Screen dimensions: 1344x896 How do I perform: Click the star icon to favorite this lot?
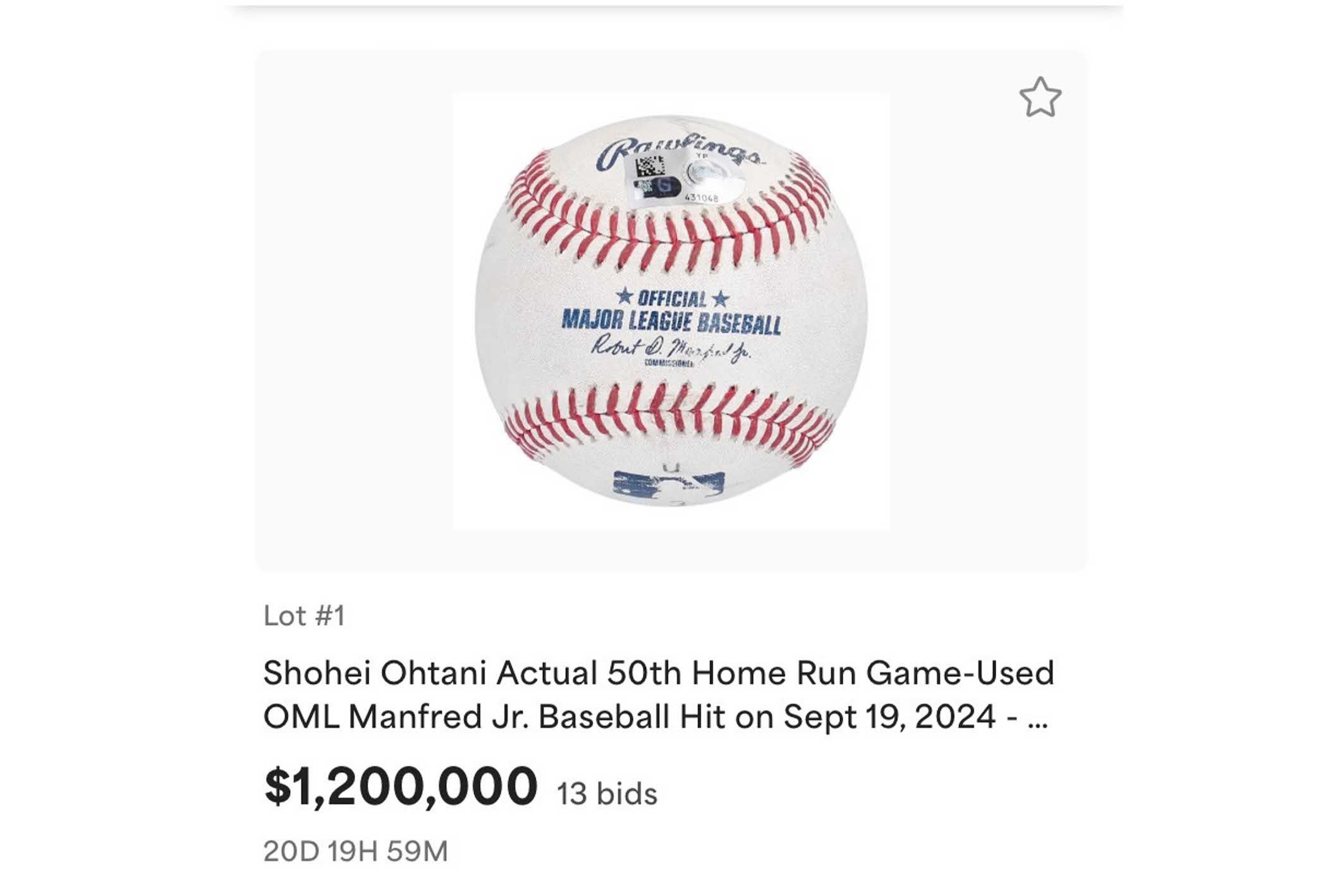1040,97
